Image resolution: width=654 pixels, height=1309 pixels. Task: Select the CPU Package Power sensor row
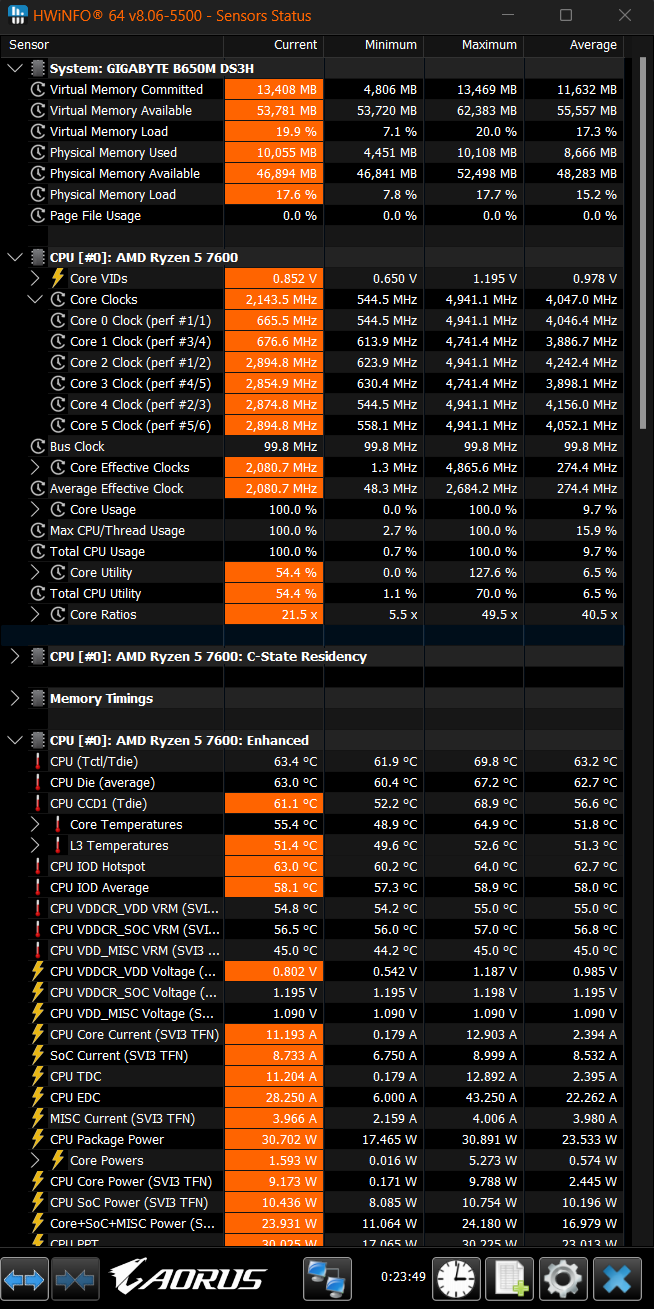coord(312,1139)
